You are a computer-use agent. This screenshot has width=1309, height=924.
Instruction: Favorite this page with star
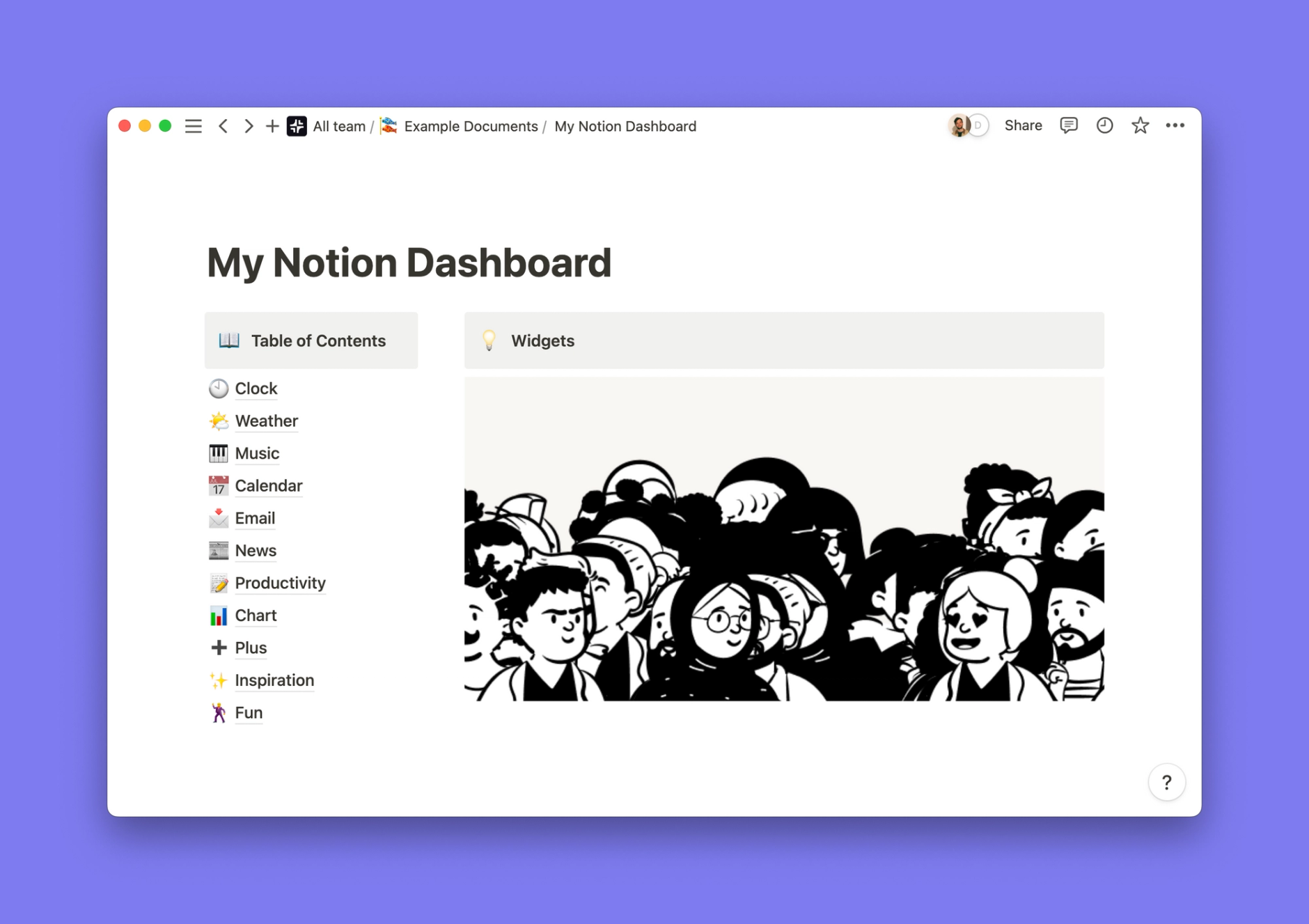(x=1140, y=125)
